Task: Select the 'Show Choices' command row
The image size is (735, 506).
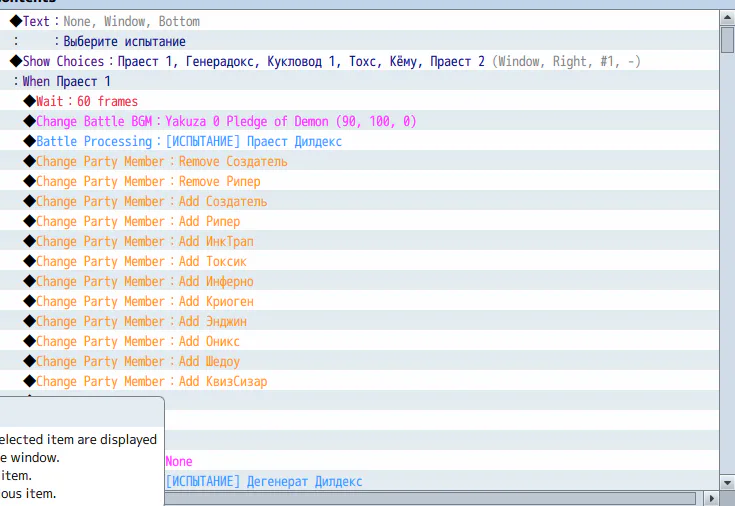Action: pyautogui.click(x=359, y=61)
